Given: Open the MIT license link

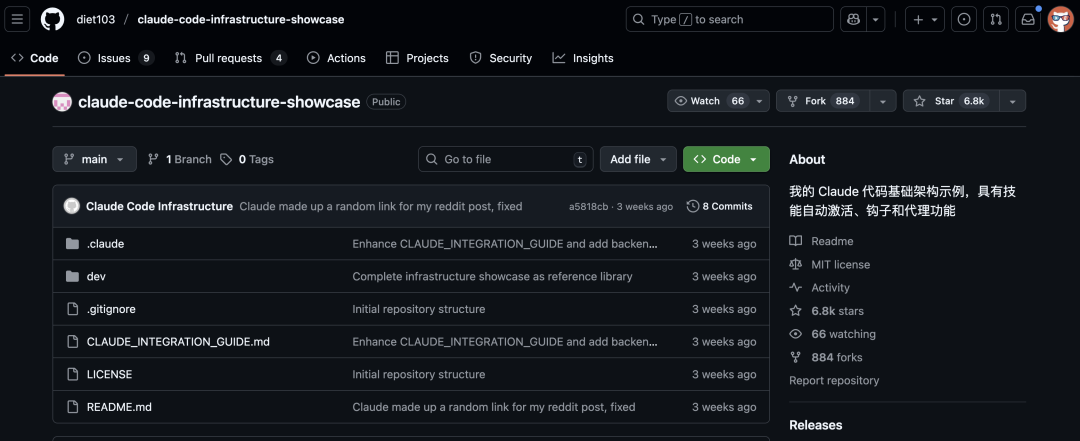Looking at the screenshot, I should (x=840, y=264).
